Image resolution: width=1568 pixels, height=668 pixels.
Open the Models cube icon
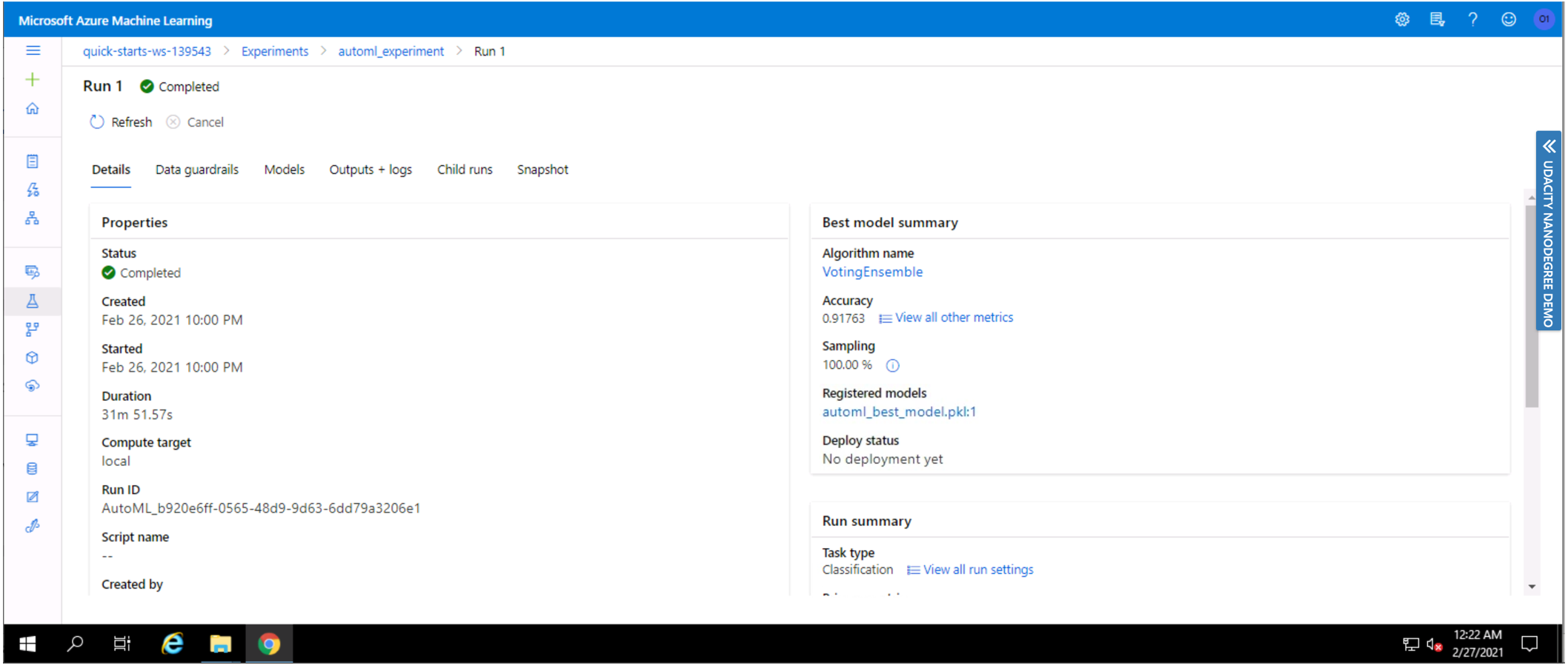coord(33,358)
